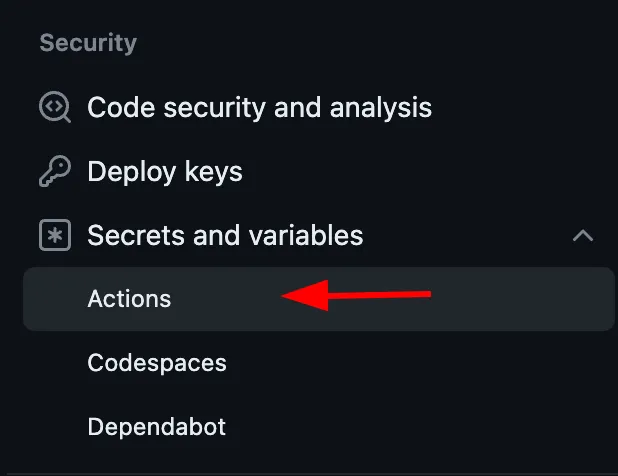Open the Deploy keys page
This screenshot has width=618, height=476.
pos(165,172)
